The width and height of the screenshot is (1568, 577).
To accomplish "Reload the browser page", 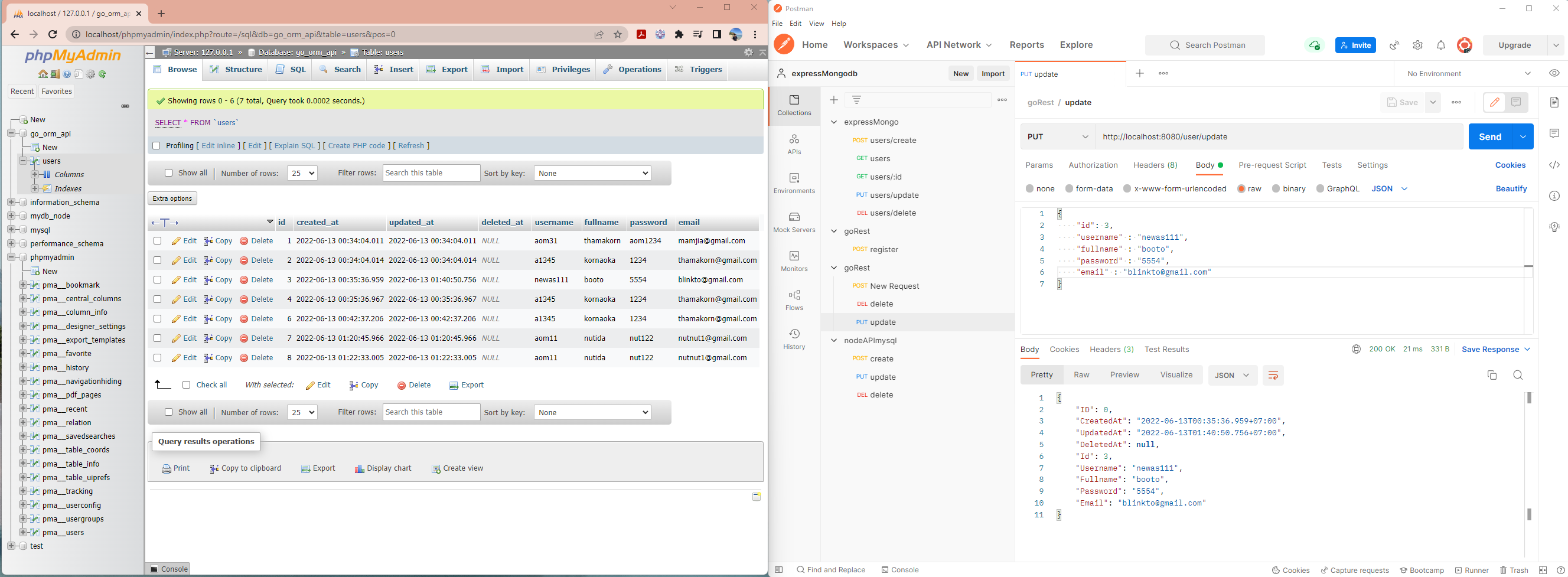I will 53,35.
